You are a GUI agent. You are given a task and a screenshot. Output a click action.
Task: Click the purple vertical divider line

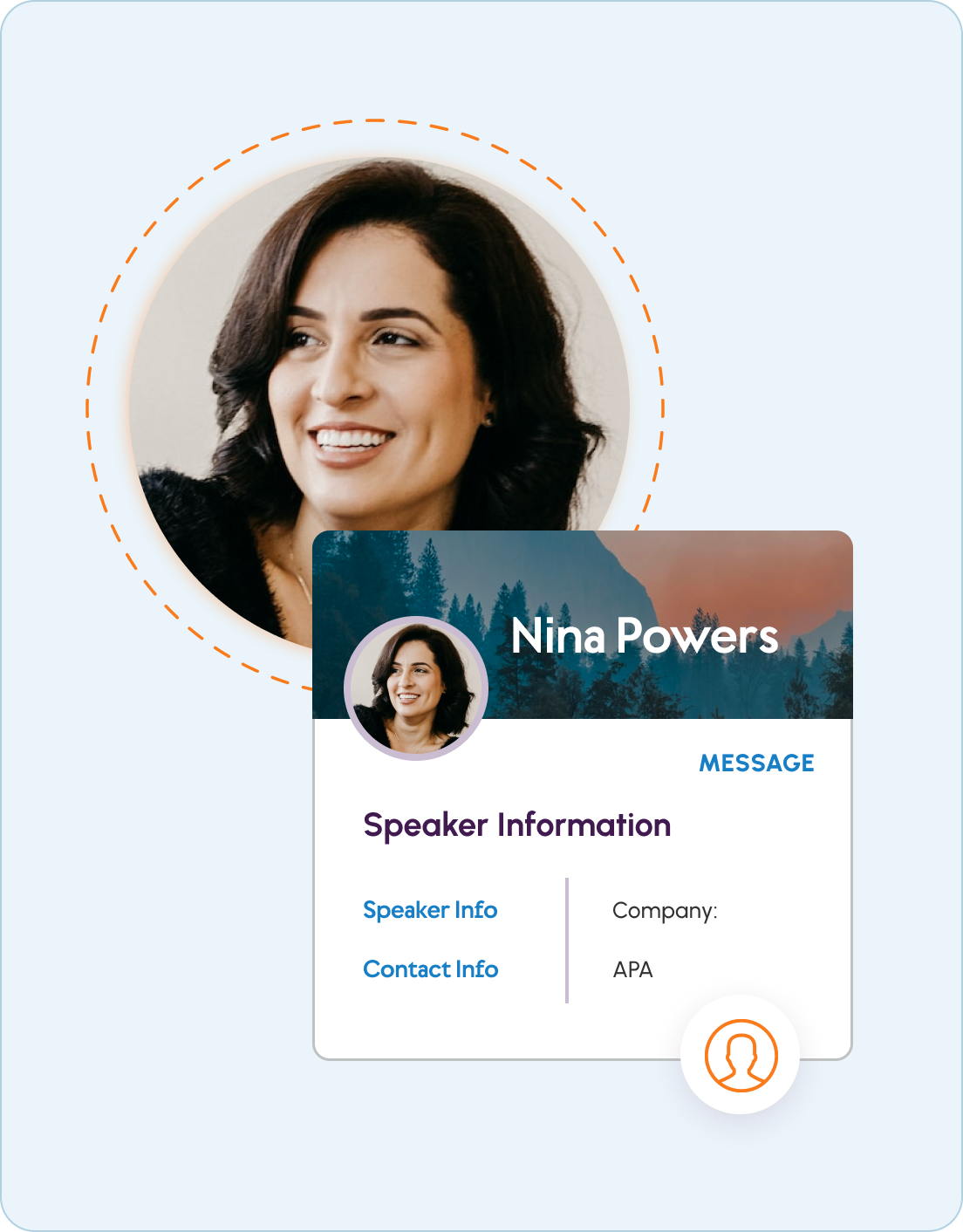pyautogui.click(x=567, y=941)
